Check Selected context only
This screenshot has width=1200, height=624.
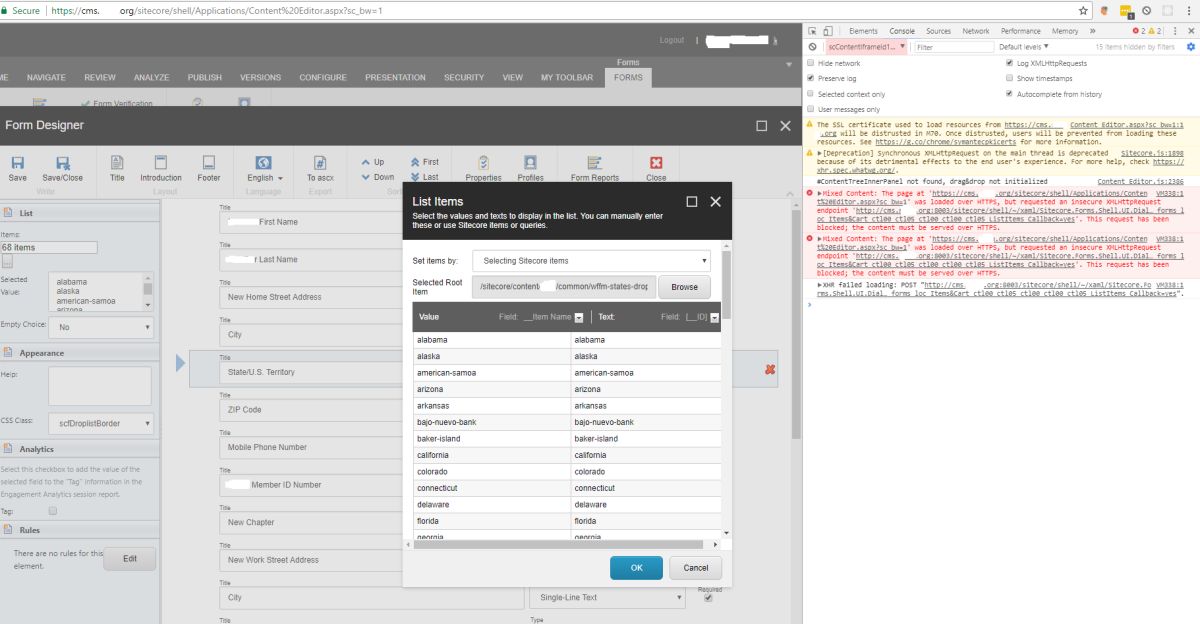(x=811, y=94)
